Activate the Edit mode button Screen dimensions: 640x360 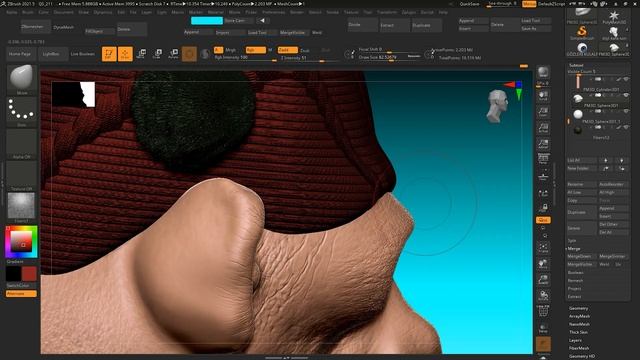tap(109, 54)
